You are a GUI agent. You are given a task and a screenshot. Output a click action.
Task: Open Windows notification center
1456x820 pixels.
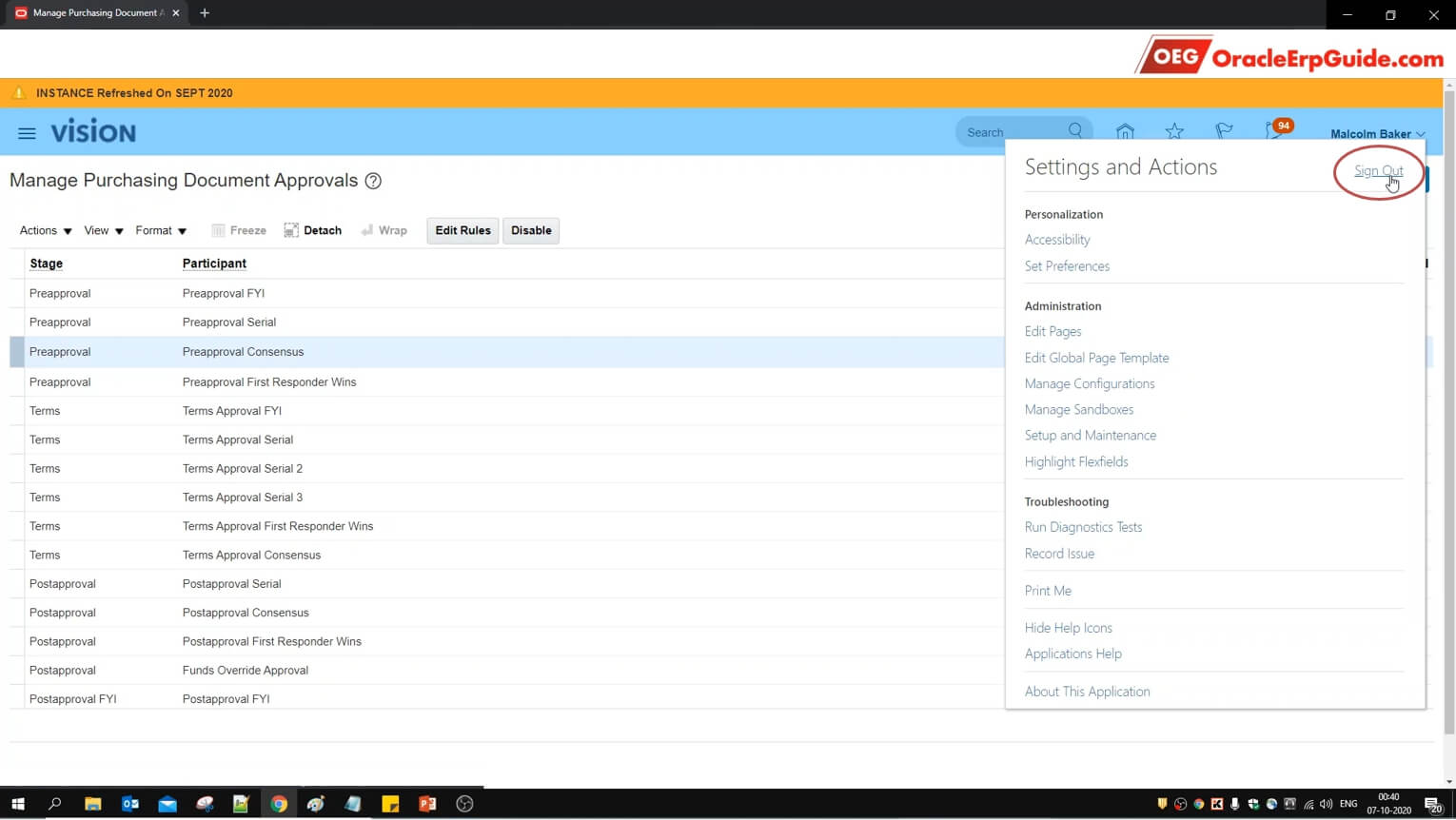point(1433,805)
